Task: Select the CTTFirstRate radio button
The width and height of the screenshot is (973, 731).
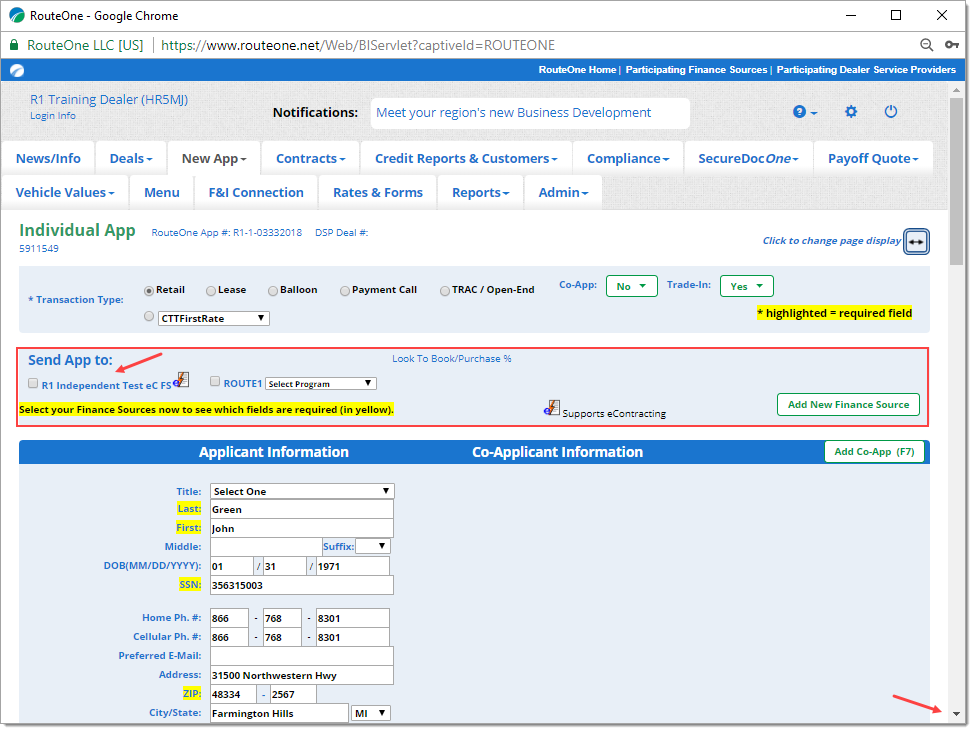Action: [x=148, y=316]
